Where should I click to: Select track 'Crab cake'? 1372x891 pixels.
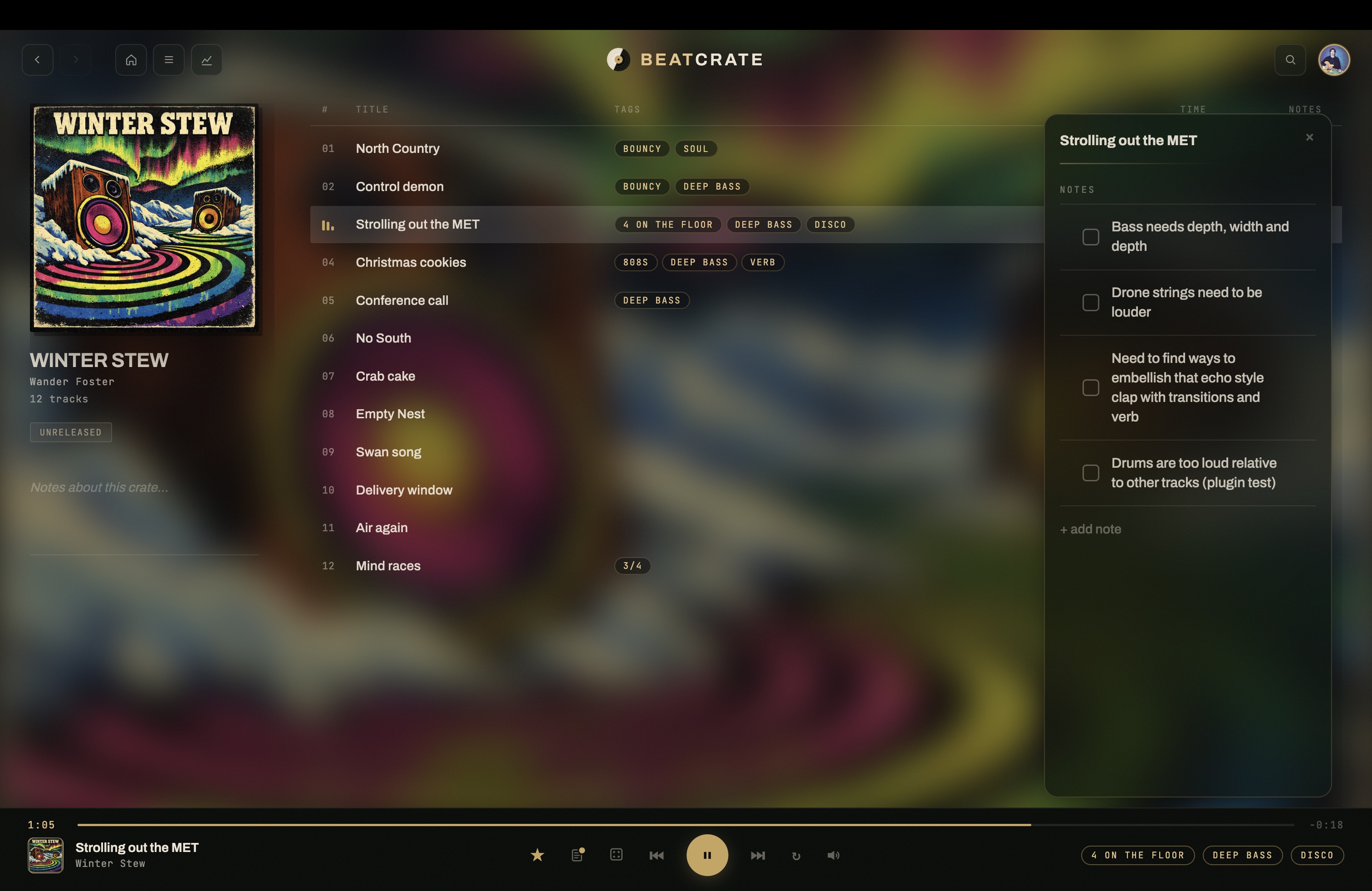tap(385, 377)
